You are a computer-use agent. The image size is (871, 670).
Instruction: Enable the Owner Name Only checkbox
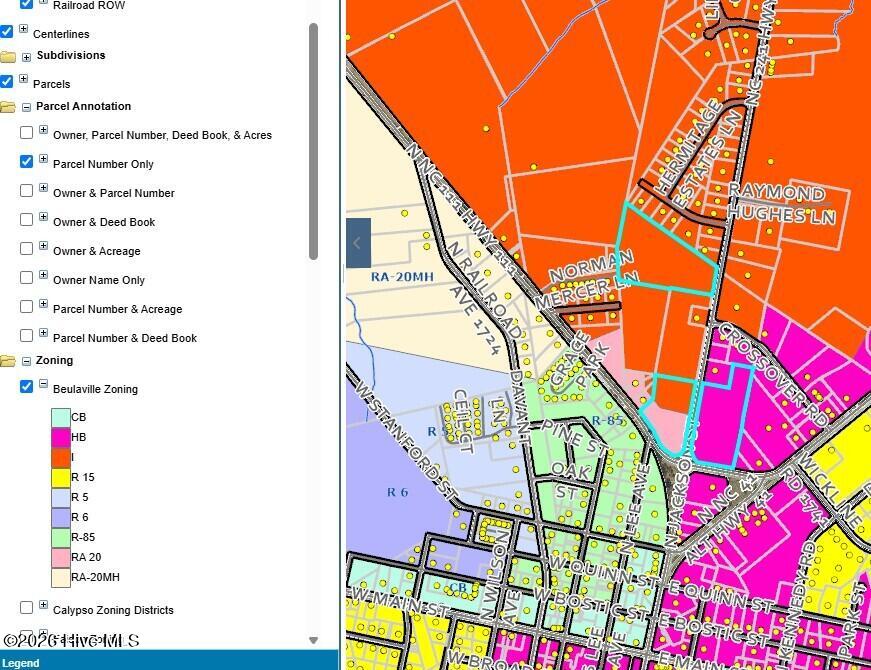click(x=26, y=277)
